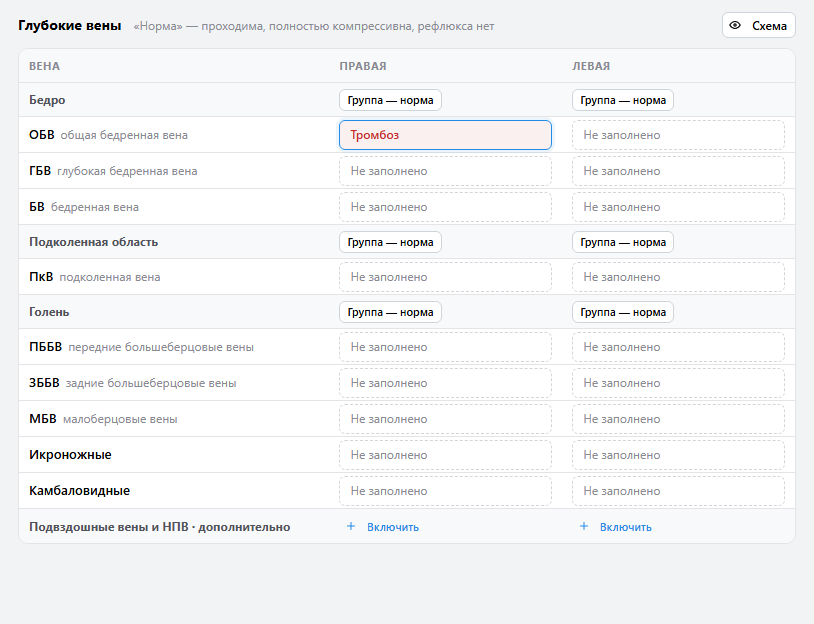
Task: Set left Подколенная область group to норма
Action: pos(623,242)
